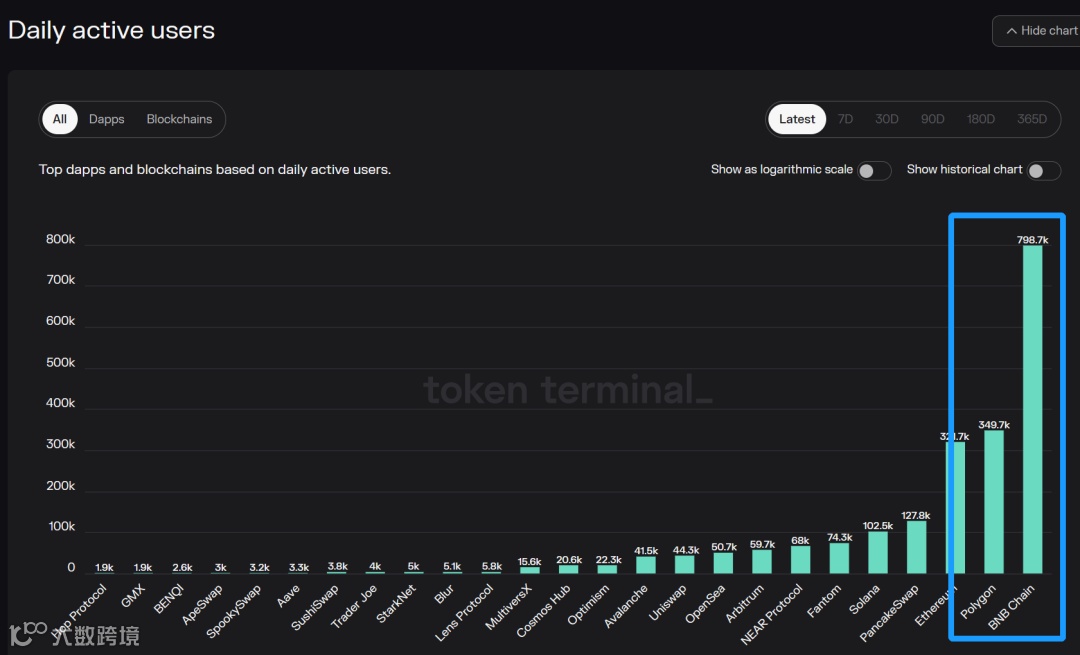Select the All filter tab

pos(60,119)
